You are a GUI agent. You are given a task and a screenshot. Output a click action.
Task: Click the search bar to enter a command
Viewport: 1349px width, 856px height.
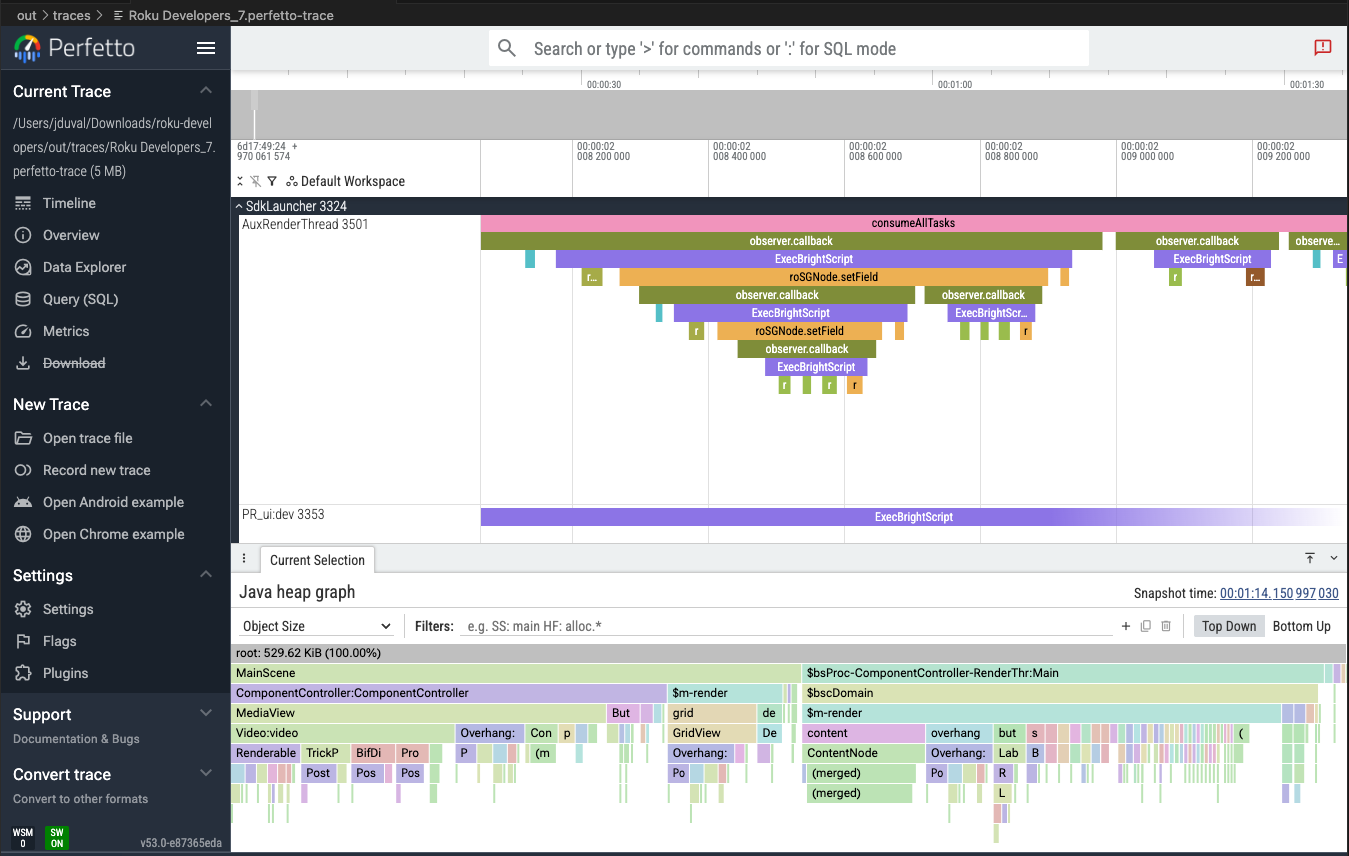click(790, 48)
